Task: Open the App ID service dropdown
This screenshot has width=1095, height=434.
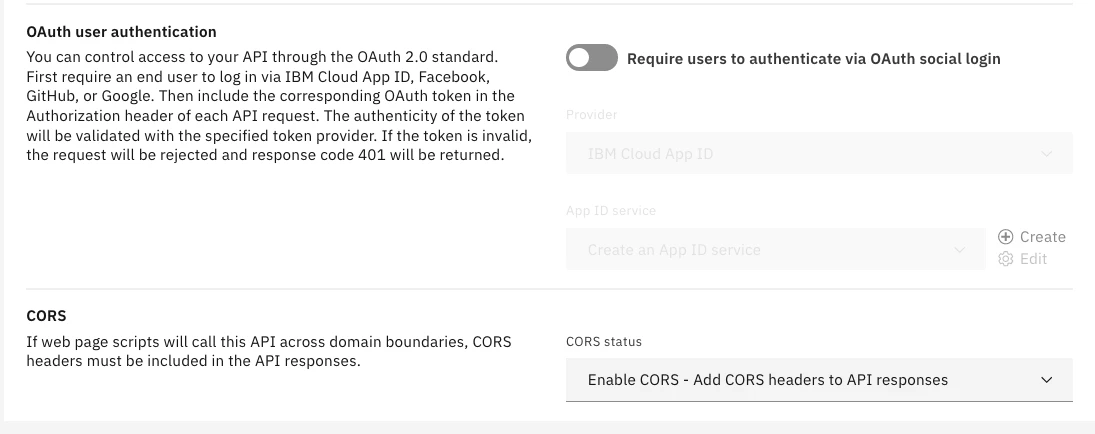Action: (x=776, y=249)
